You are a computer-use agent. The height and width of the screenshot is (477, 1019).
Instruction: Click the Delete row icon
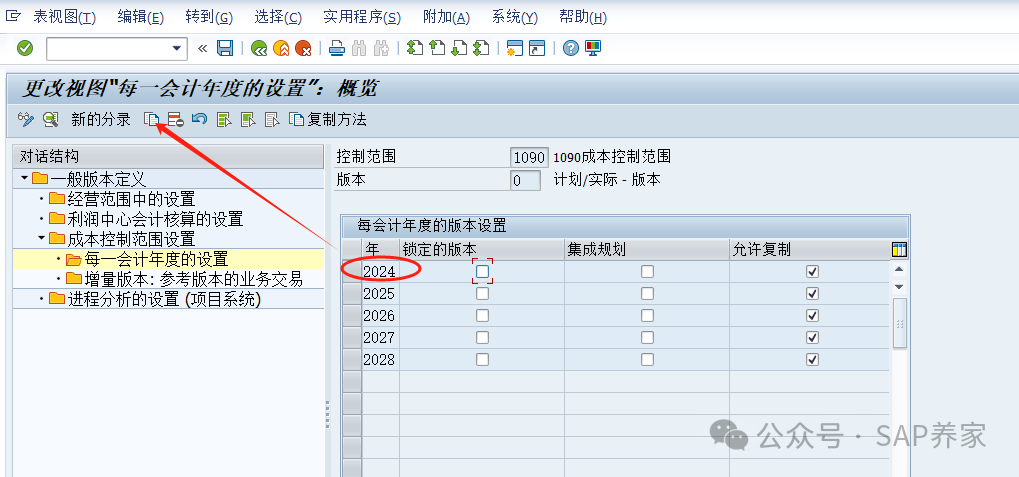tap(175, 119)
